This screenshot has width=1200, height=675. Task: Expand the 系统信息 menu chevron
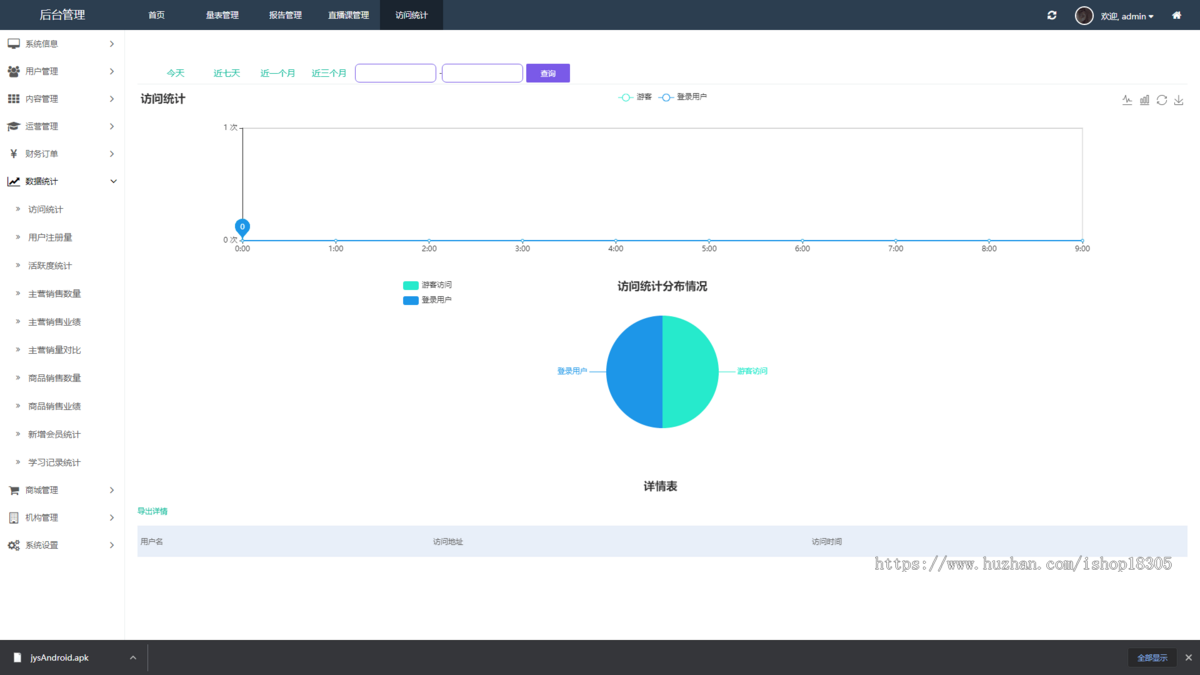(112, 44)
